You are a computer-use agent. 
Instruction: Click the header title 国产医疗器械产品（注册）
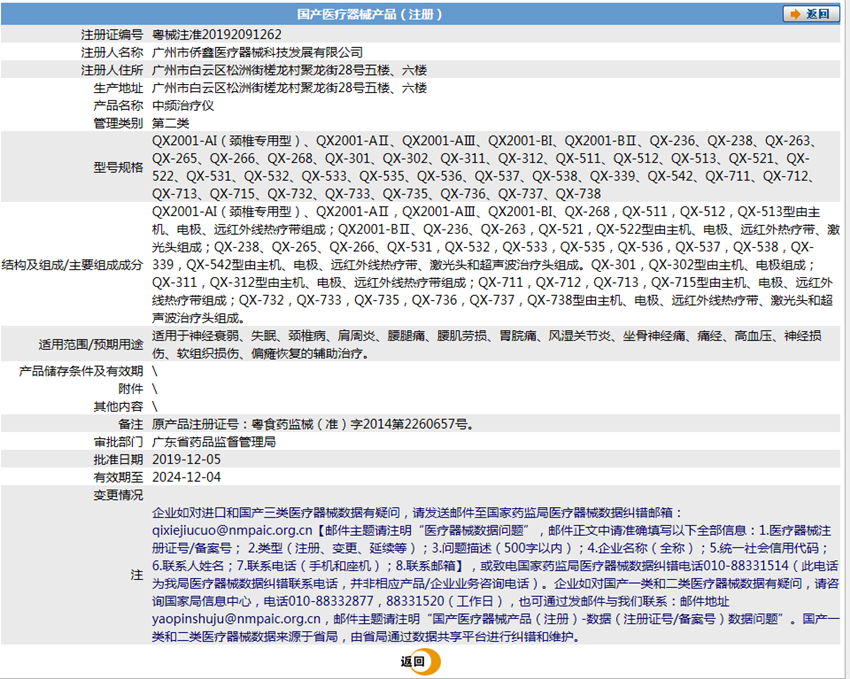370,14
